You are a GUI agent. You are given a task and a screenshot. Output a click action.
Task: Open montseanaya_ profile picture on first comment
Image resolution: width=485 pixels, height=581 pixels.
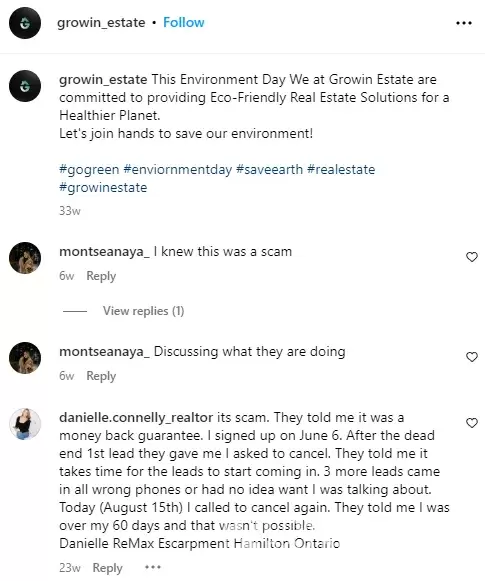pos(25,258)
